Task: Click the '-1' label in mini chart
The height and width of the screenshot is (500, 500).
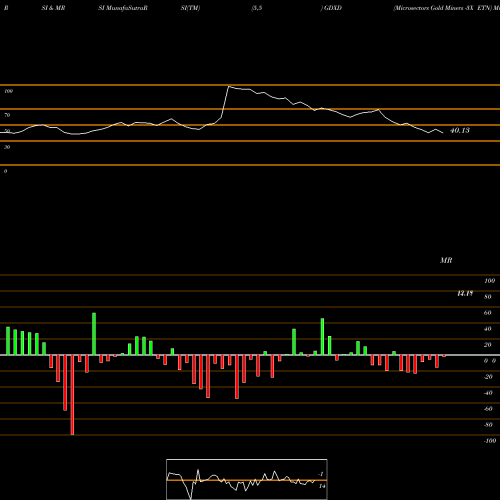Action: [x=321, y=474]
